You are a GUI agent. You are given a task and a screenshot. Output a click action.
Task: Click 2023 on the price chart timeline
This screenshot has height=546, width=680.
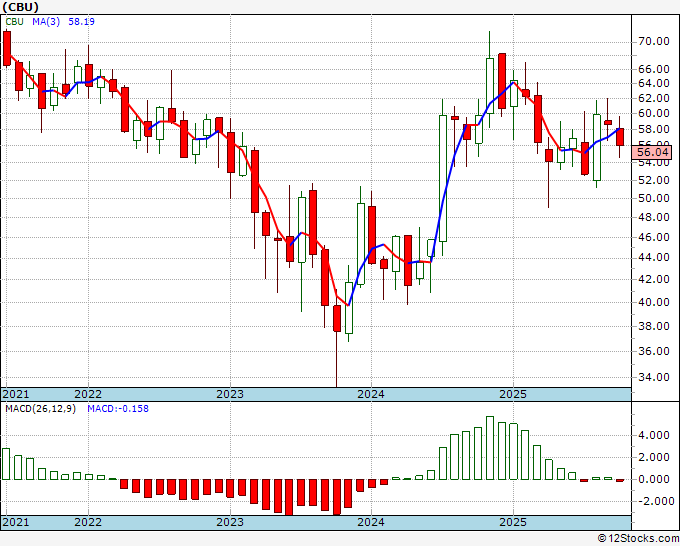click(x=230, y=394)
